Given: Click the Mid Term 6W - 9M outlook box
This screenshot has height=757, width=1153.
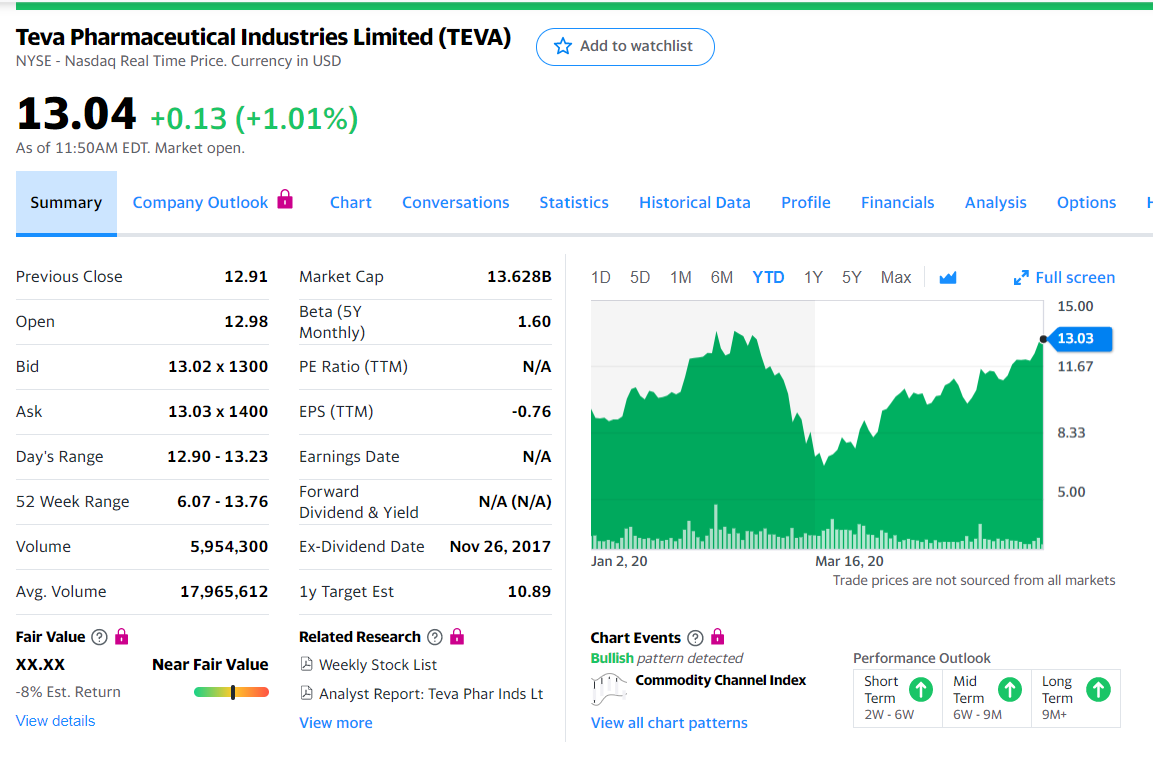Looking at the screenshot, I should pyautogui.click(x=987, y=697).
